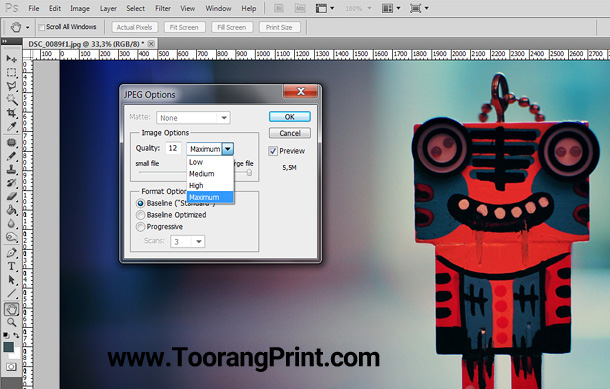Screen dimensions: 610x389
Task: Click the Print Size button
Action: [x=279, y=27]
